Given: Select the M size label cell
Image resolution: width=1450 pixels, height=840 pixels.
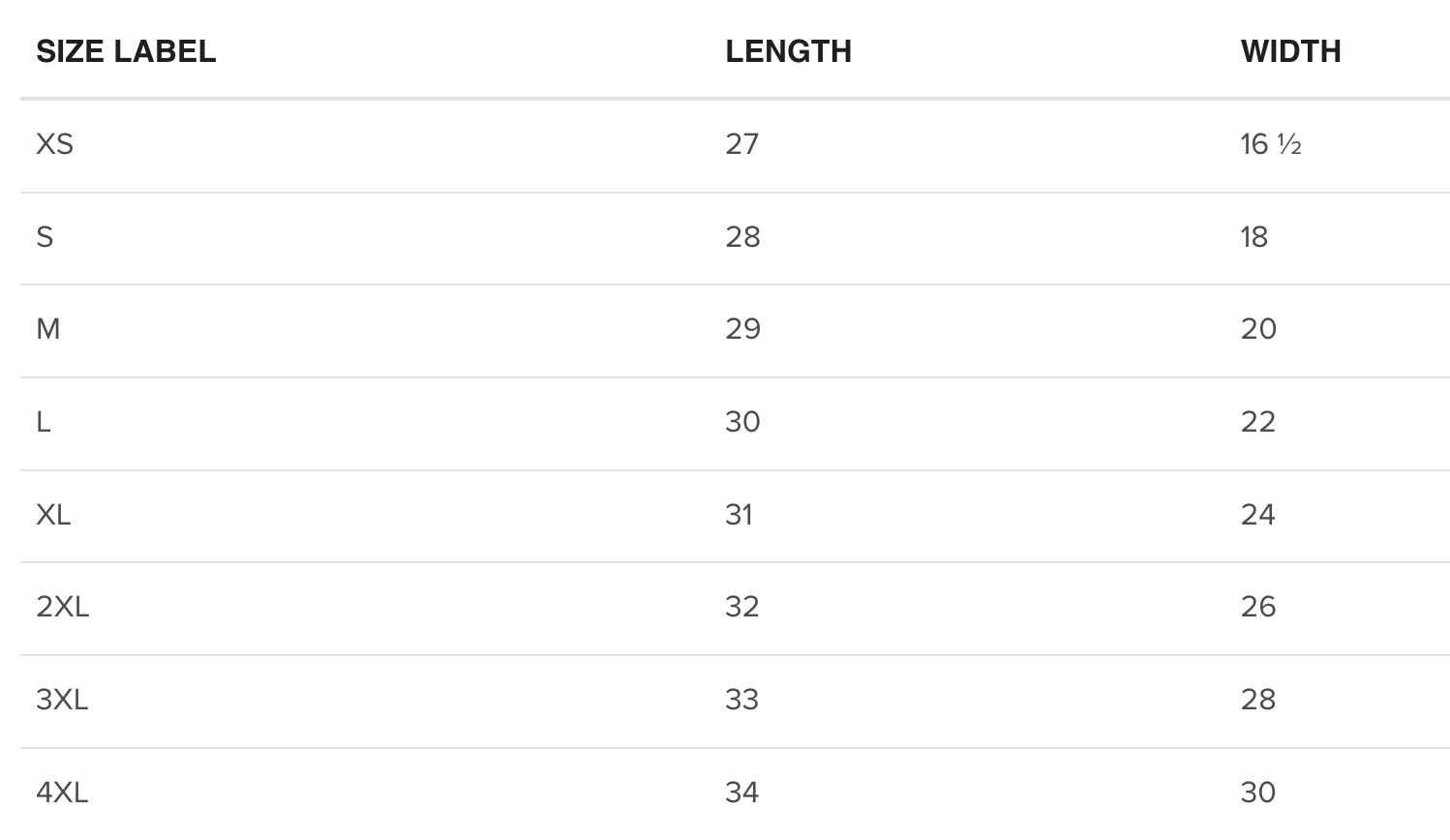Looking at the screenshot, I should point(48,329).
